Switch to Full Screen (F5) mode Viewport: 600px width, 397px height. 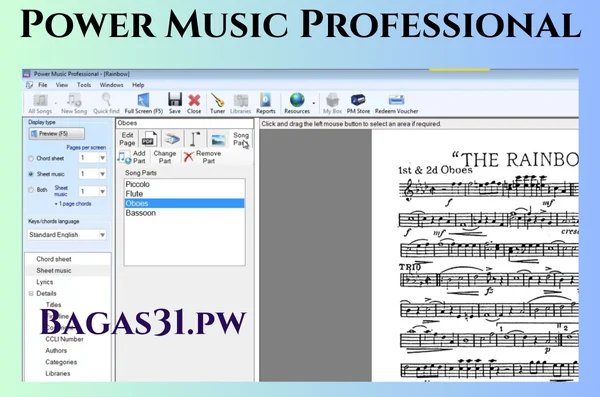coord(143,104)
